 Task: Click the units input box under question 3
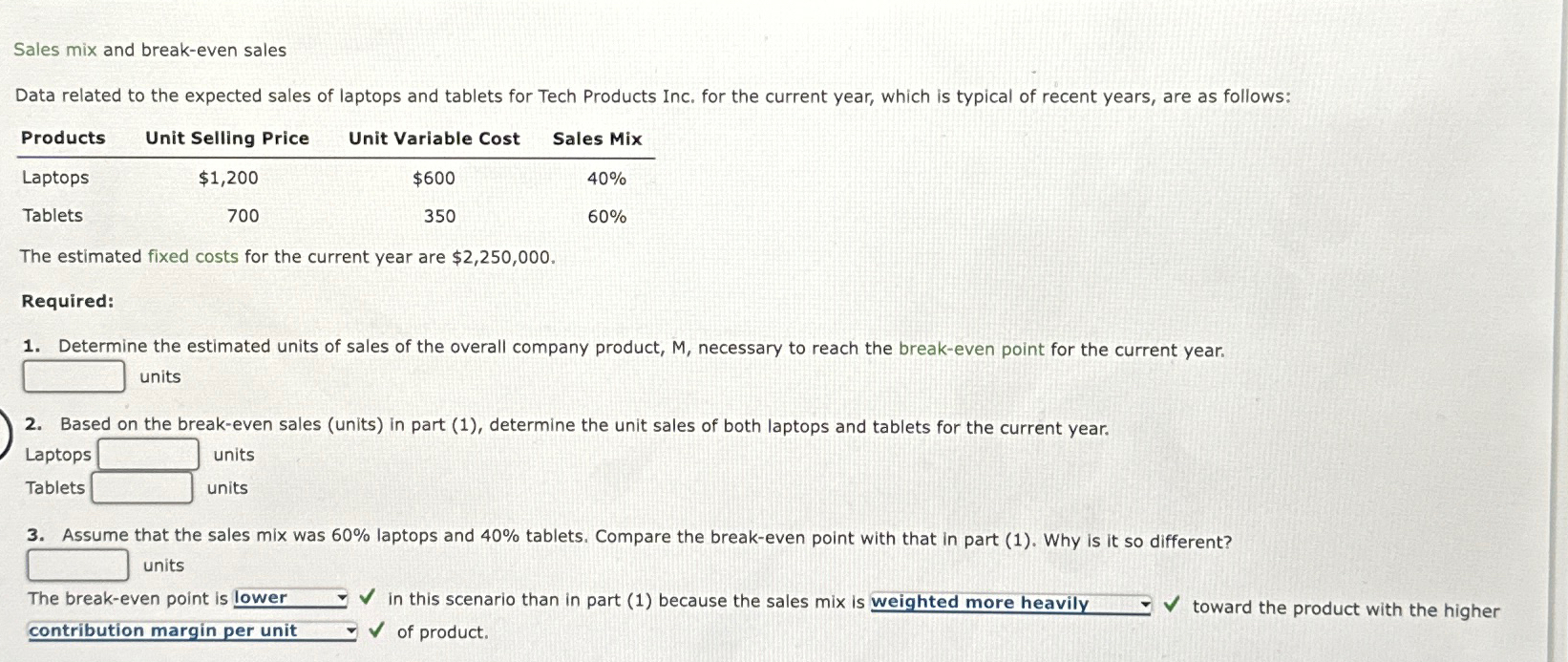point(77,565)
